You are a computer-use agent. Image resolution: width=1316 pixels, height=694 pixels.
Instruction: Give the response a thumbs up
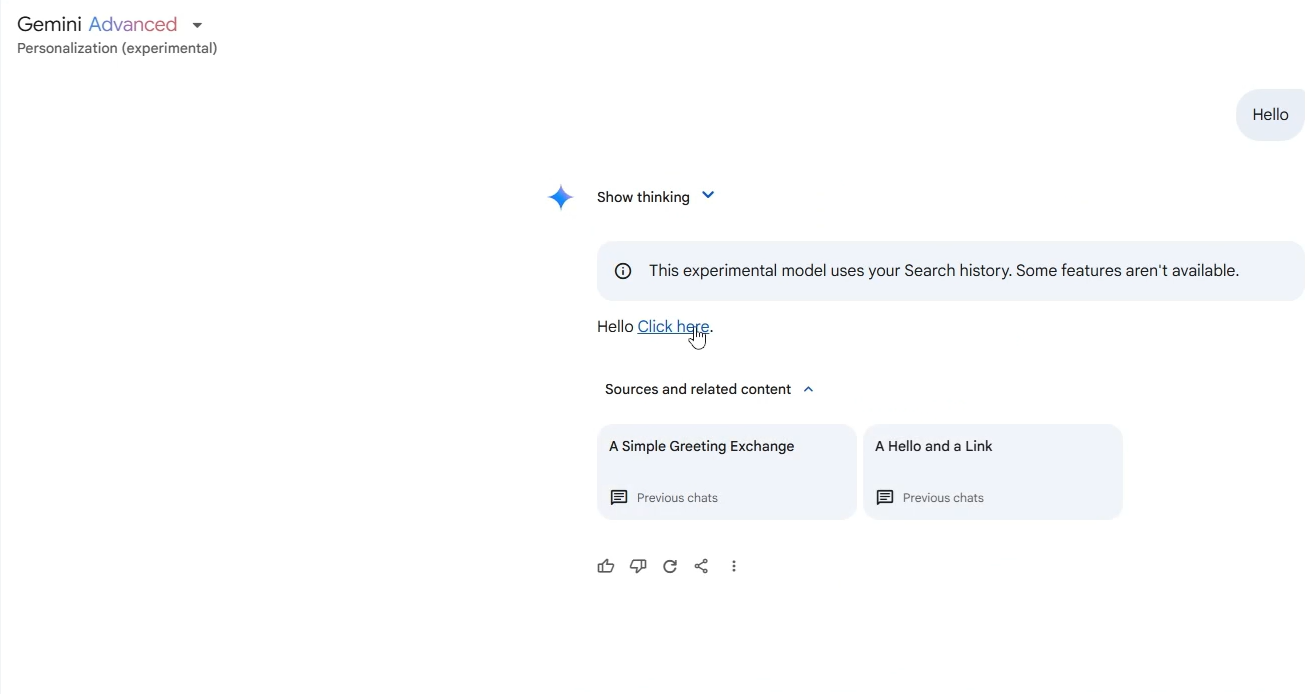pyautogui.click(x=606, y=566)
